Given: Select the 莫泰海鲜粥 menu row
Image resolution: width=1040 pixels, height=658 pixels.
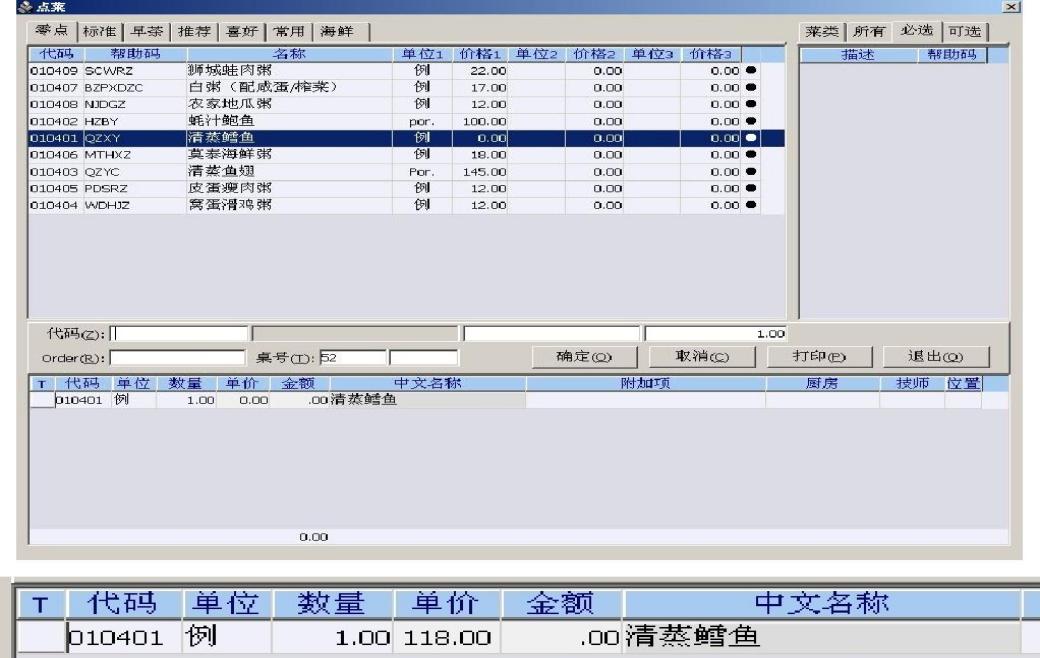Looking at the screenshot, I should [407, 155].
